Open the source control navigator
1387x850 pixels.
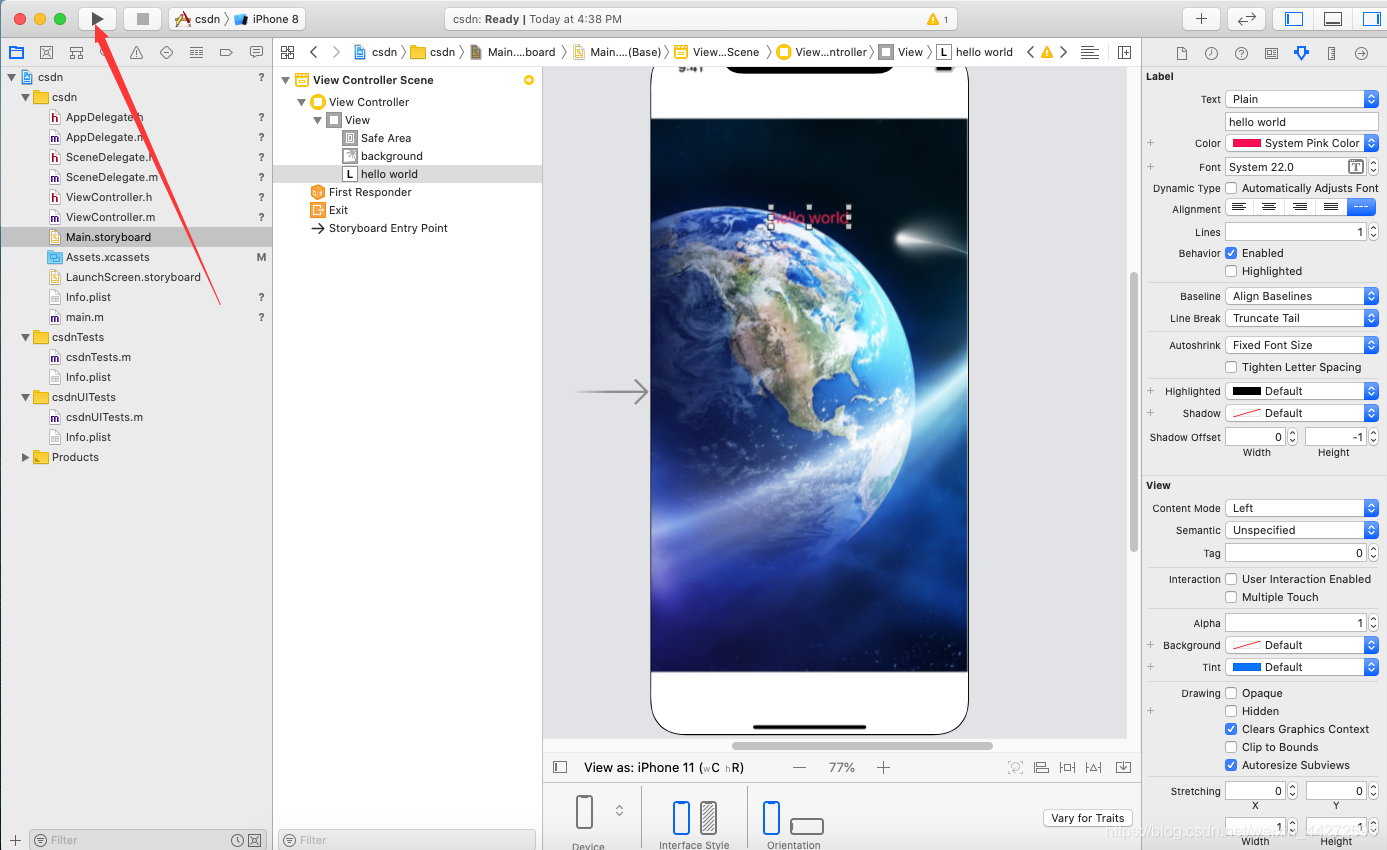coord(46,53)
